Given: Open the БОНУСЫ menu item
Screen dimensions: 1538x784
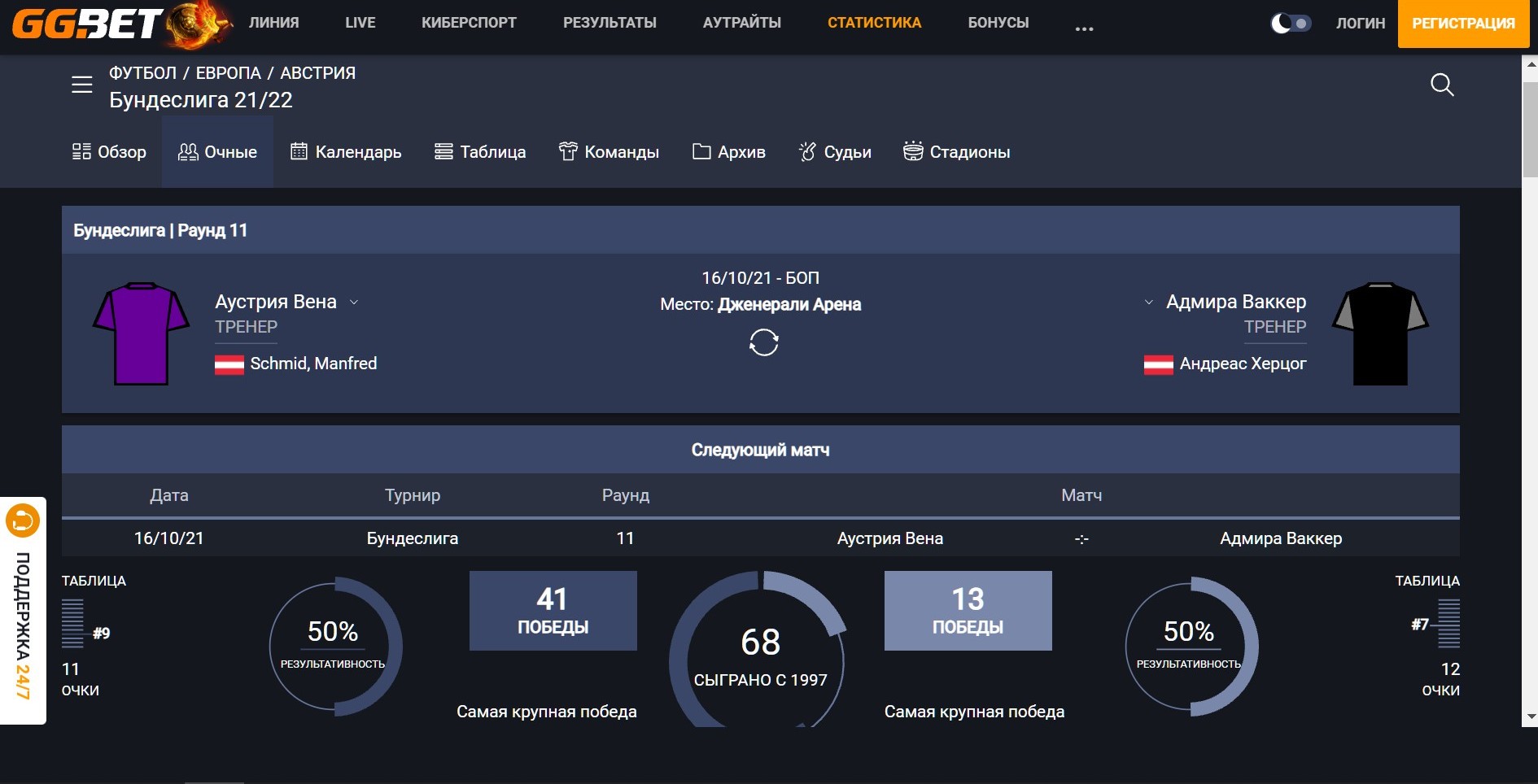Looking at the screenshot, I should click(x=998, y=23).
